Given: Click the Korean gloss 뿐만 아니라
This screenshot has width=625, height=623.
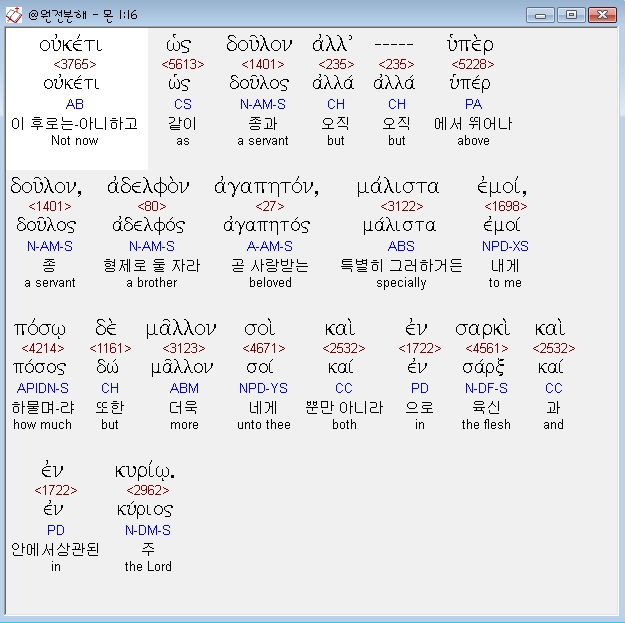Looking at the screenshot, I should 344,407.
